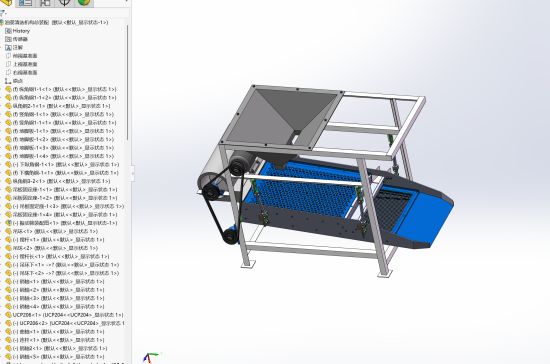The image size is (550, 364).
Task: Click the part icon of 销轴<2>
Action: tap(8, 290)
